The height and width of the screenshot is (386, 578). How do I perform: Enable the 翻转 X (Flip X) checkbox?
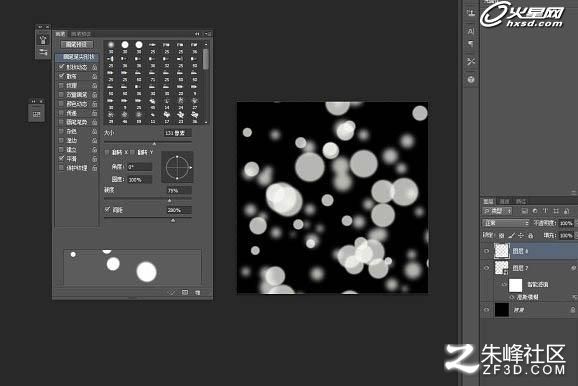point(107,152)
